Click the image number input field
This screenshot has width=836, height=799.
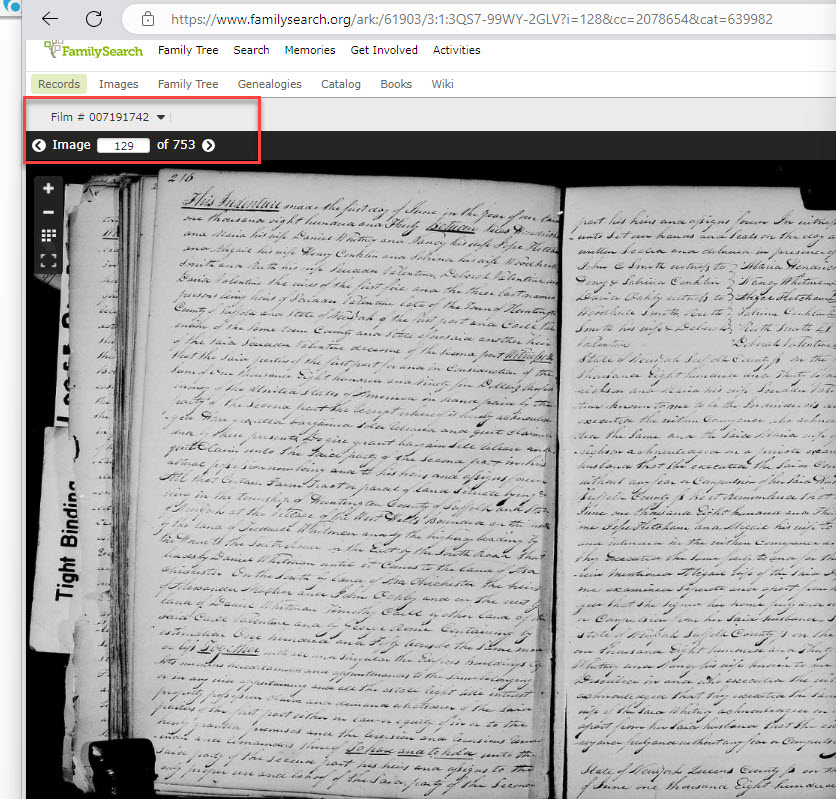click(123, 145)
